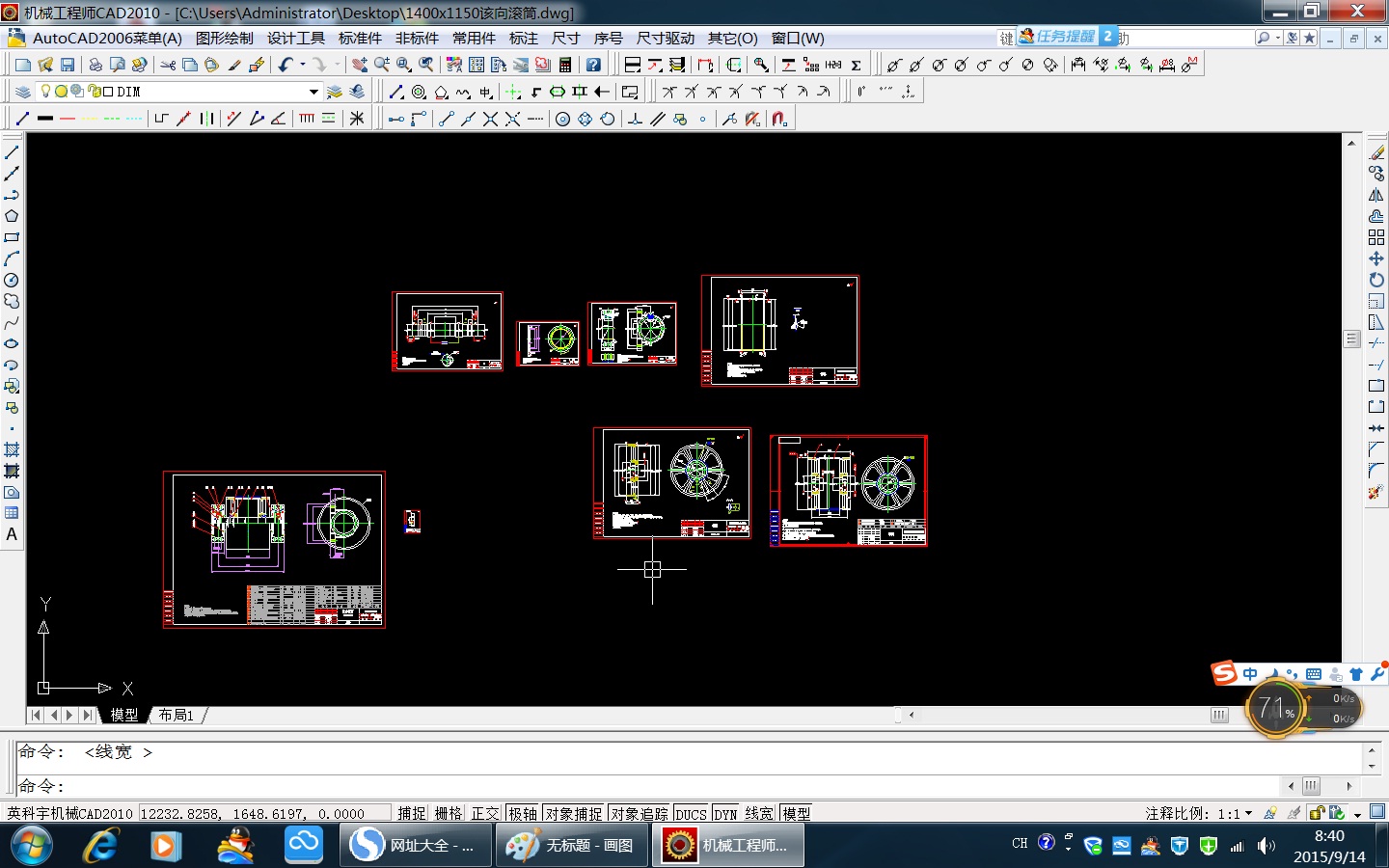Click the Erase tool in right toolbar
The height and width of the screenshot is (868, 1389).
pyautogui.click(x=1376, y=152)
